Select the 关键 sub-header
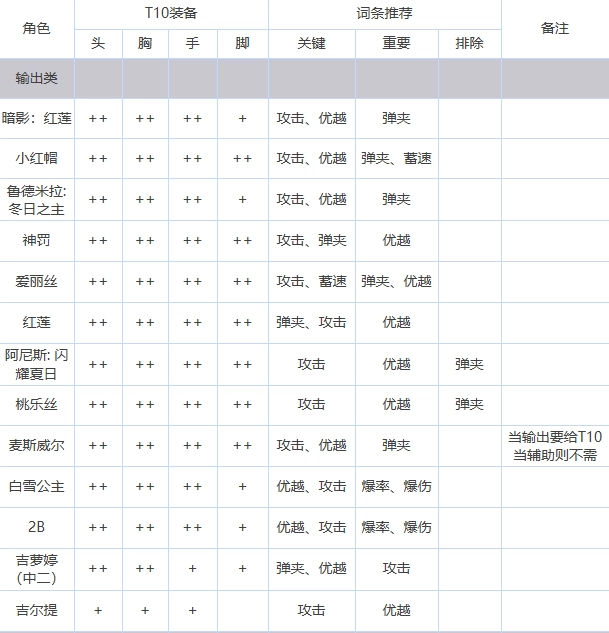Image resolution: width=609 pixels, height=633 pixels. tap(311, 44)
